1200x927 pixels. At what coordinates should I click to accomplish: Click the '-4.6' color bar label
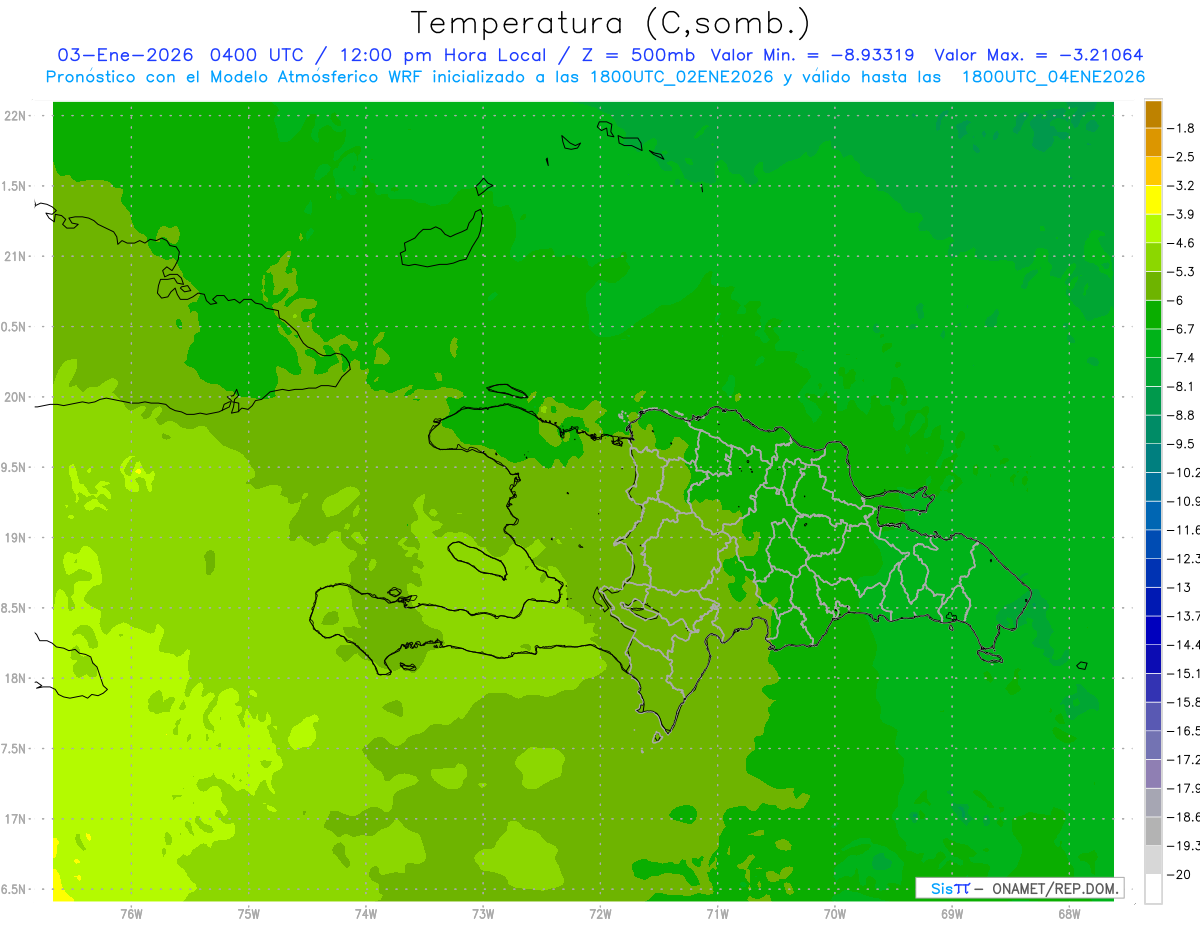click(1181, 243)
